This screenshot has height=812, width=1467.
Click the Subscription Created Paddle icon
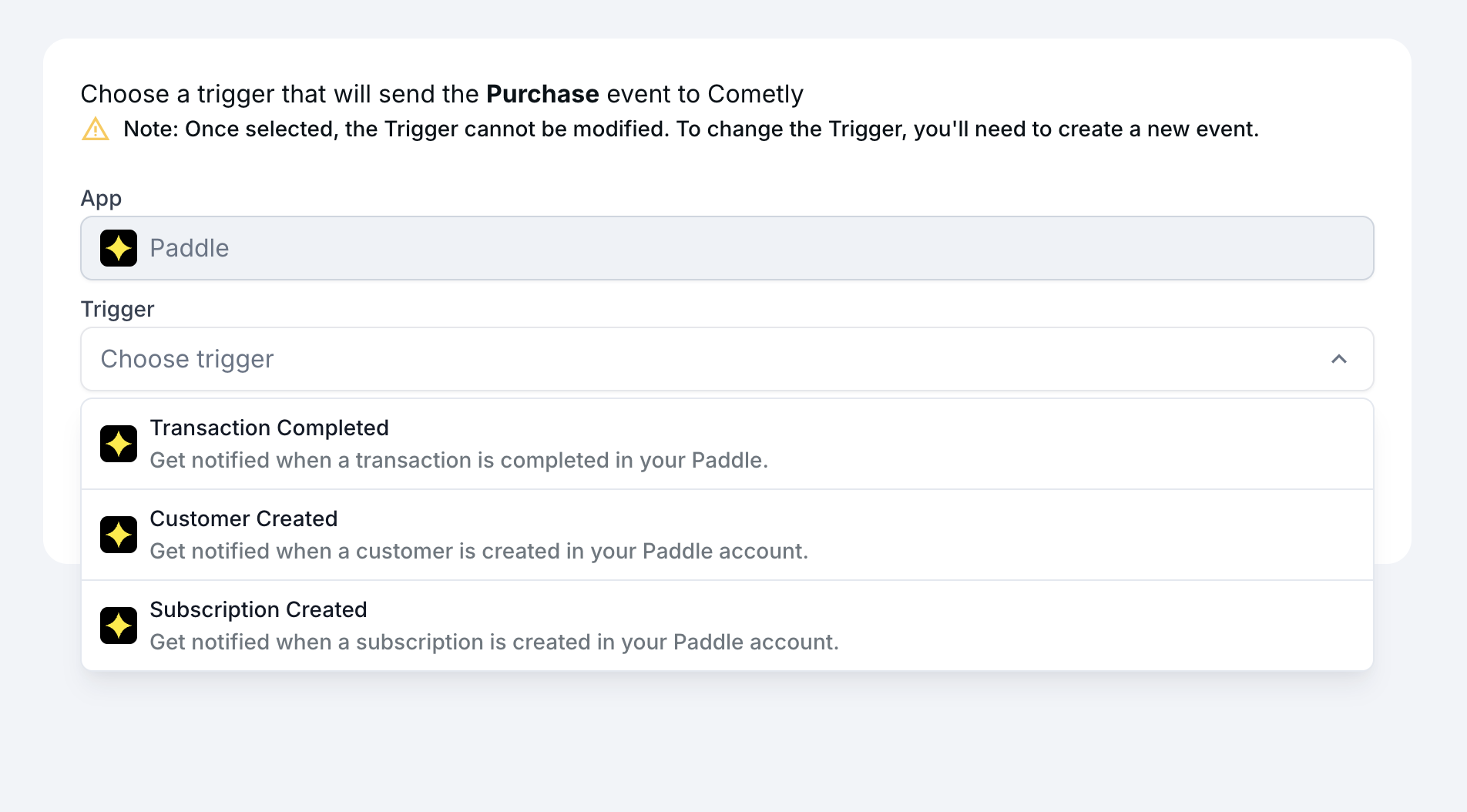(119, 626)
